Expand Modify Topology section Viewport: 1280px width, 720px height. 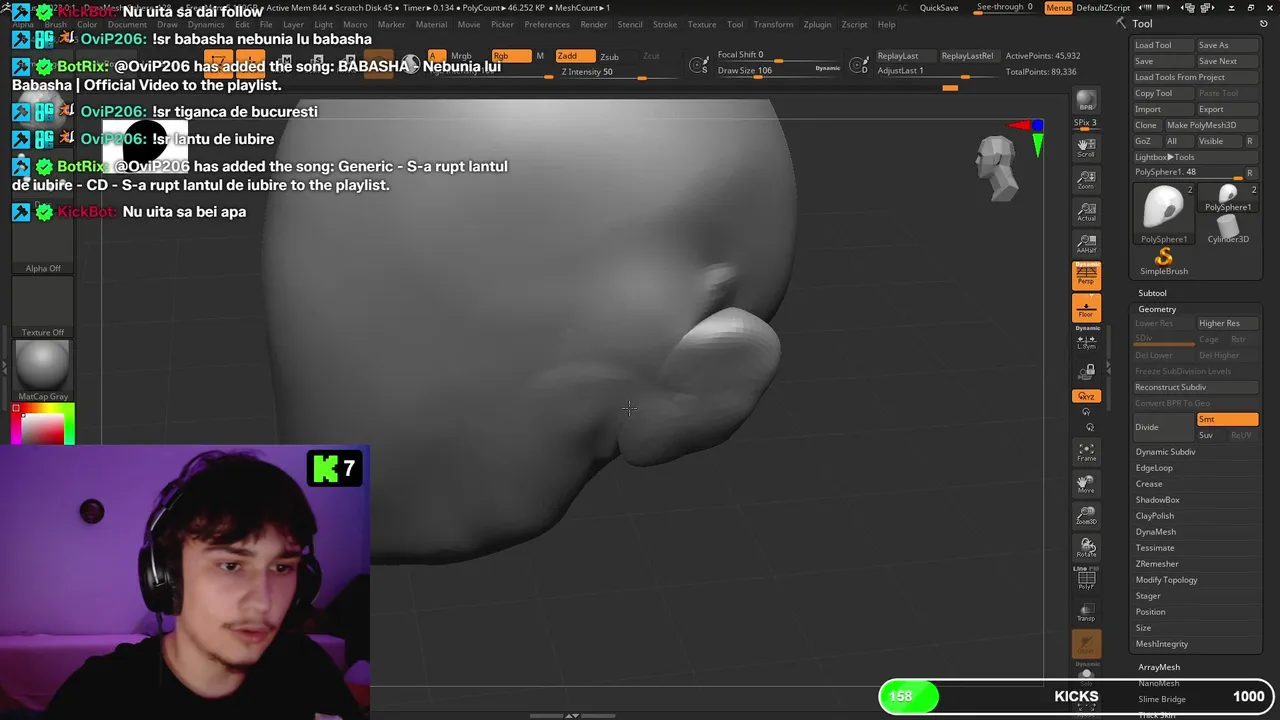[x=1166, y=580]
